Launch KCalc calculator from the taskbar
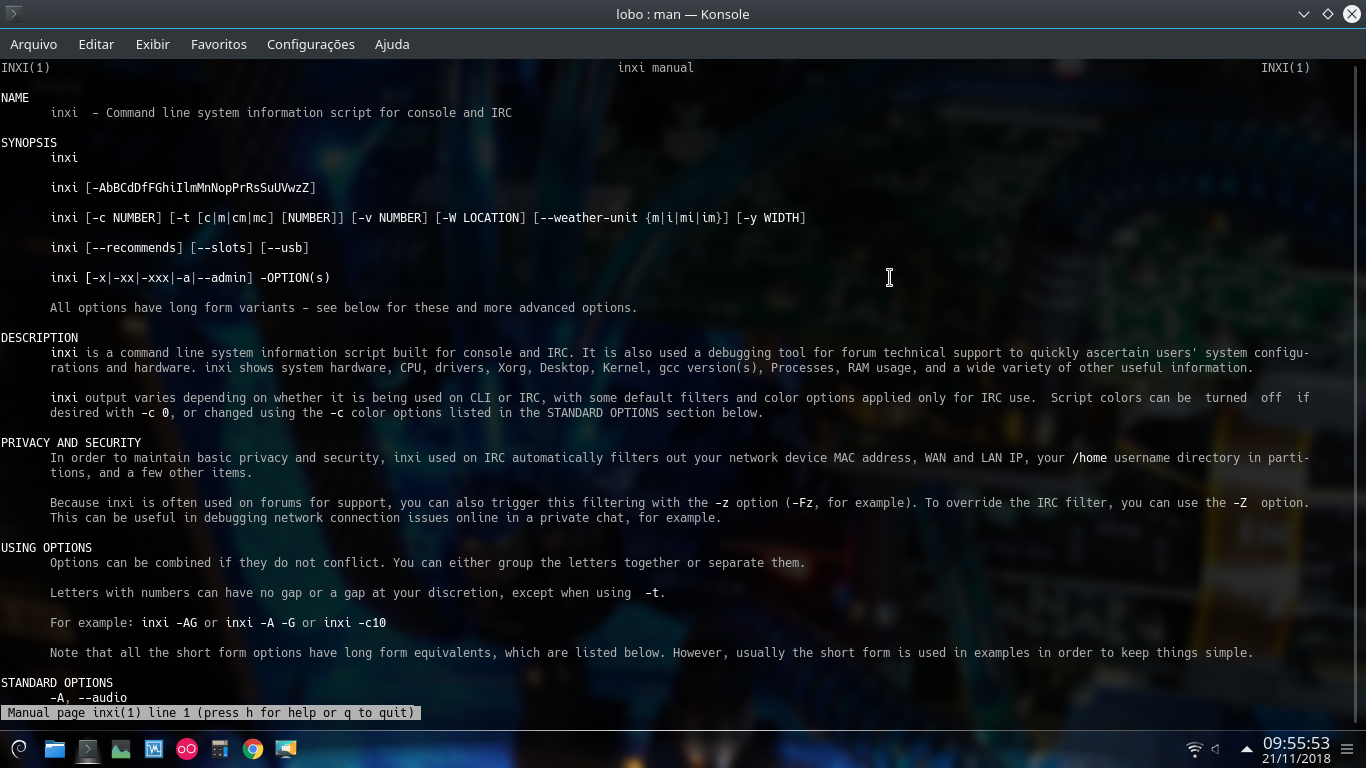The height and width of the screenshot is (768, 1366). [x=219, y=749]
